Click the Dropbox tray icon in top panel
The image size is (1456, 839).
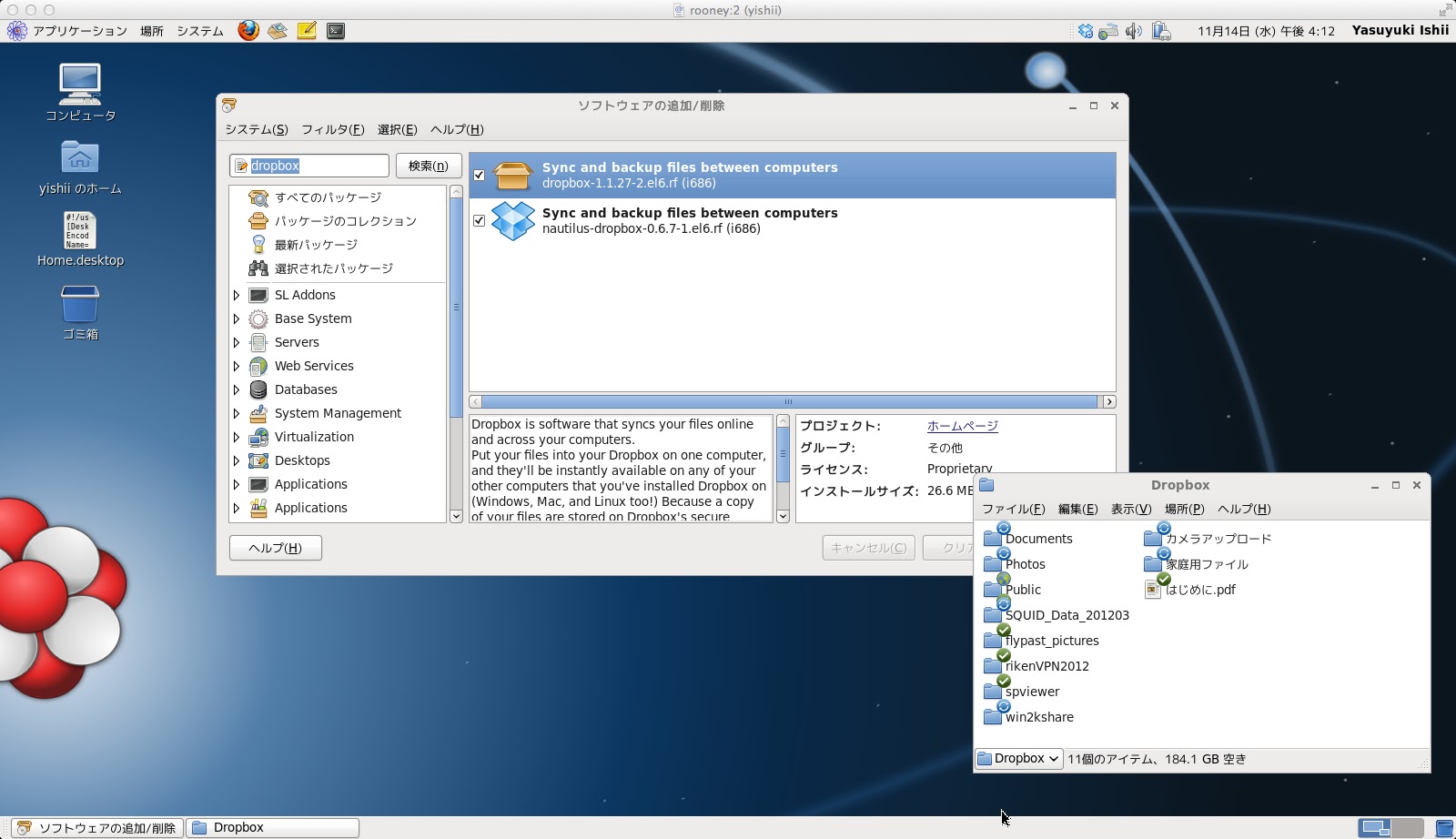point(1085,31)
